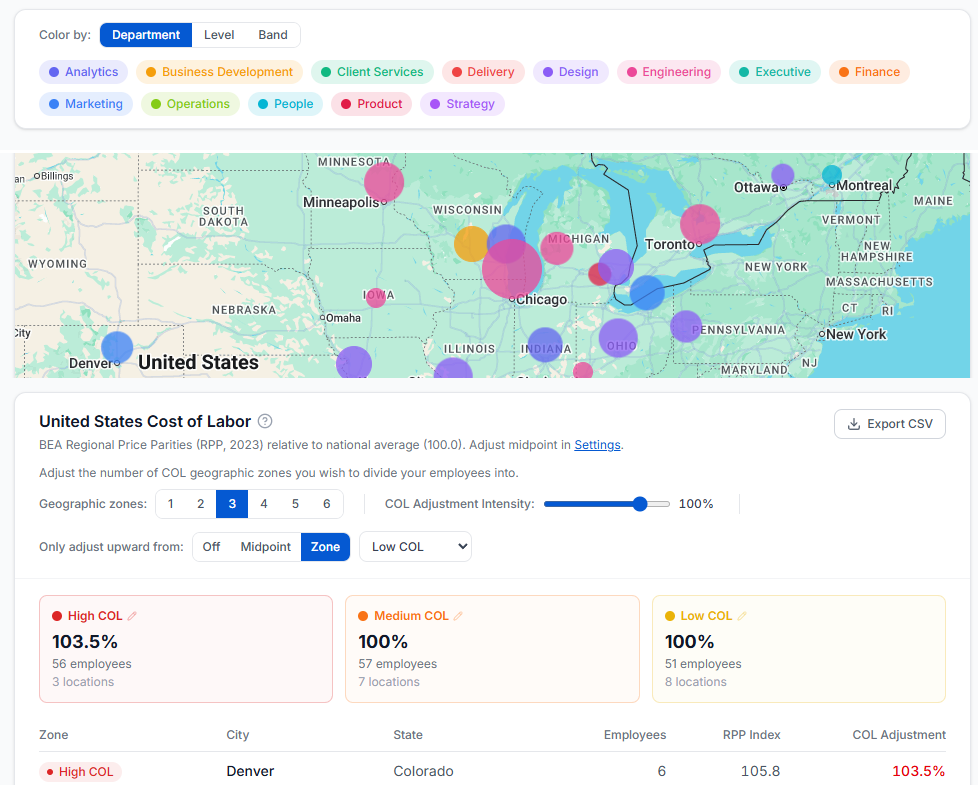Click the COL Adjustment Intensity slider handle

click(x=640, y=504)
